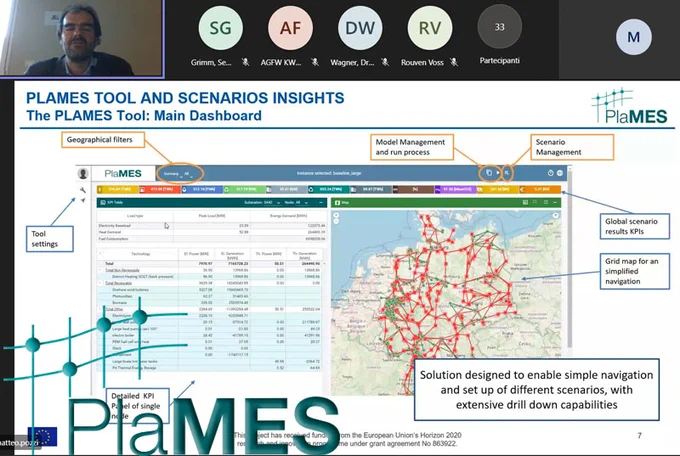680x456 pixels.
Task: Collapse the Total Non Renewable row
Action: click(x=101, y=270)
